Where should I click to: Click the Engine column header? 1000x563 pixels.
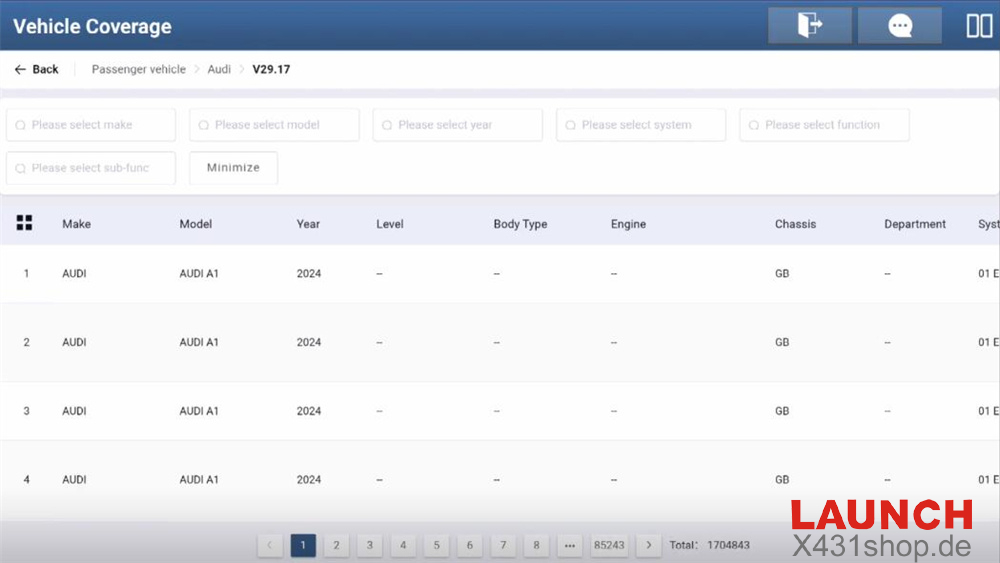[x=628, y=224]
